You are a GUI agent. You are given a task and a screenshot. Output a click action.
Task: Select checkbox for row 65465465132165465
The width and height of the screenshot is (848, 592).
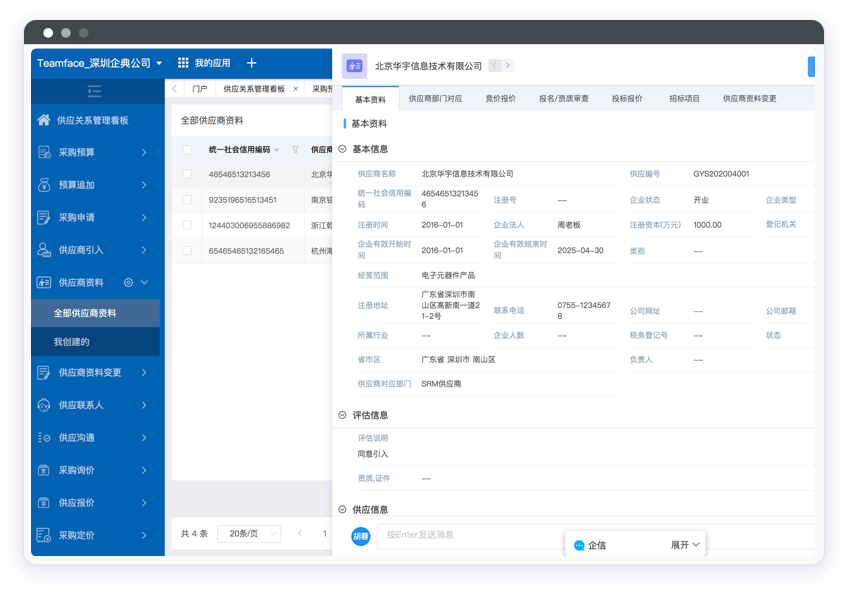click(x=187, y=251)
